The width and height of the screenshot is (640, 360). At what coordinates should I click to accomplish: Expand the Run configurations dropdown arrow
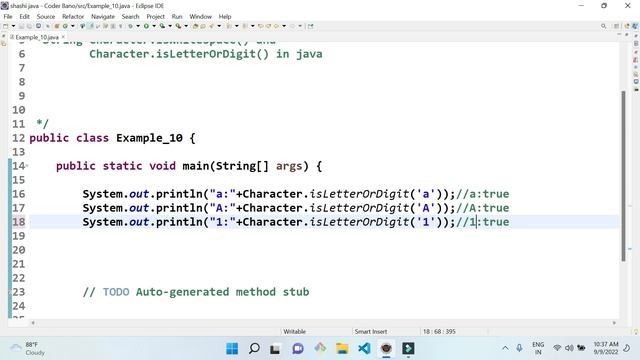pos(154,26)
